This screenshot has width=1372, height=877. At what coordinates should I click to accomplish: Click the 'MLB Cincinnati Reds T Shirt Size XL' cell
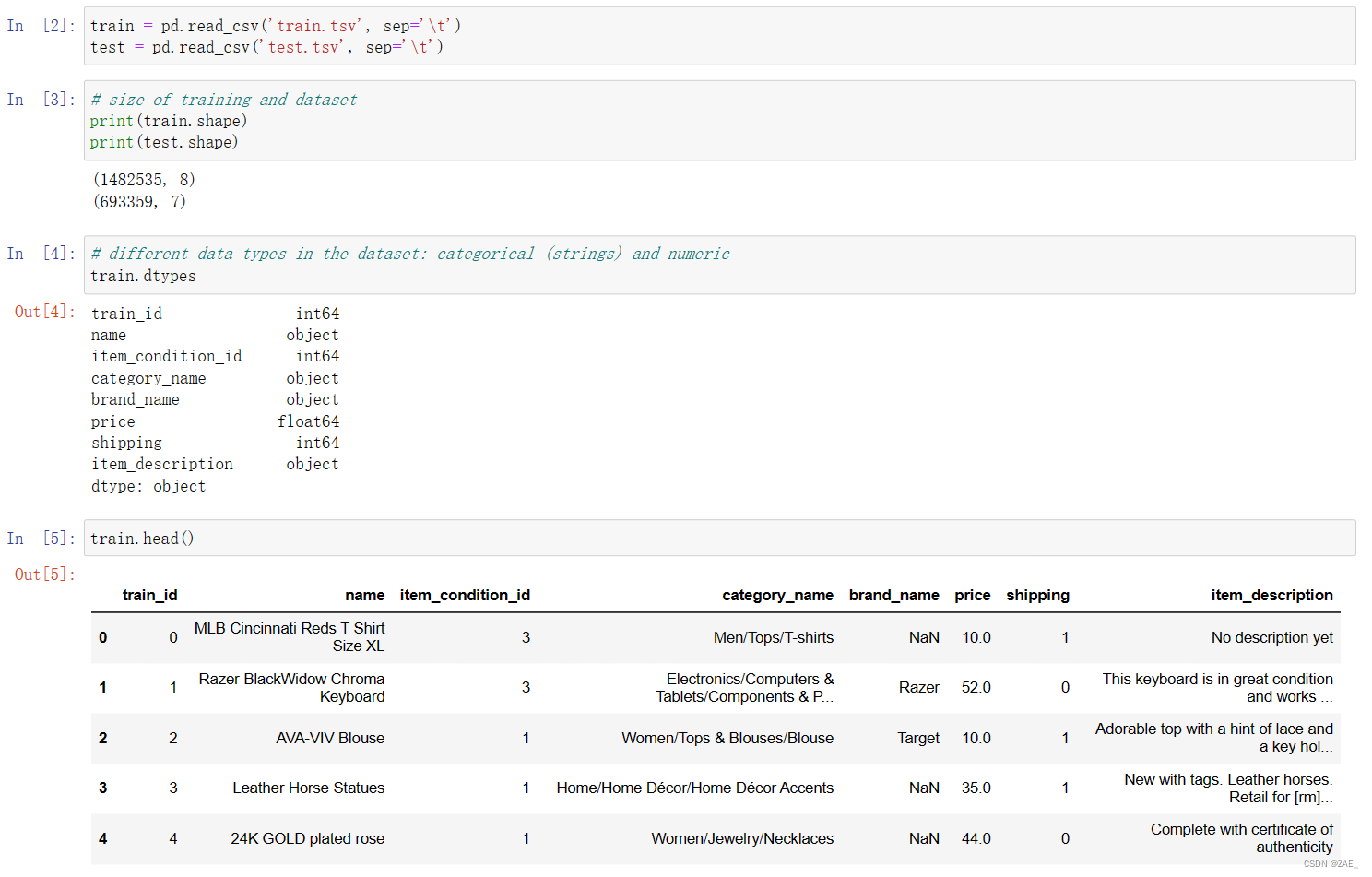click(x=290, y=637)
